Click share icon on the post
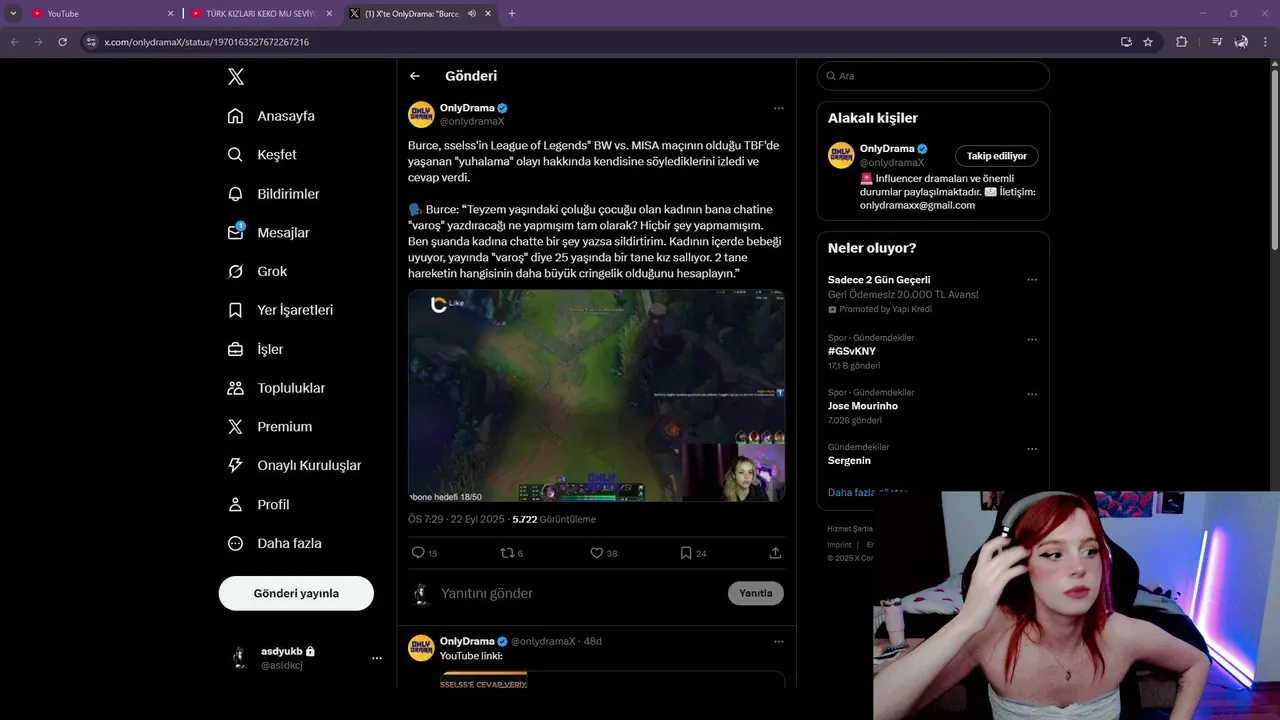The width and height of the screenshot is (1280, 720). coord(775,553)
